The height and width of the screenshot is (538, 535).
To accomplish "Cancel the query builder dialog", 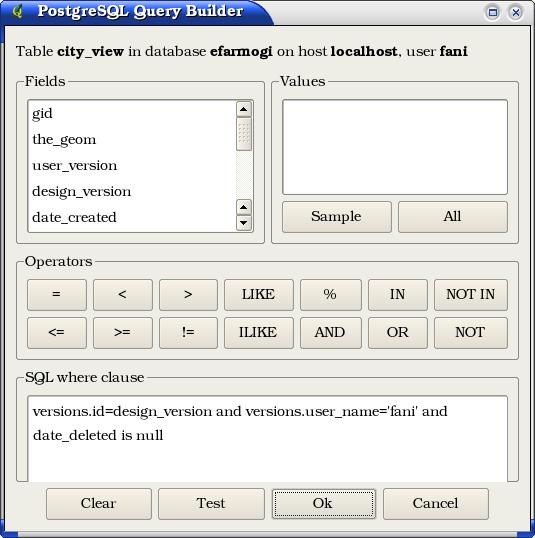I will [x=435, y=504].
